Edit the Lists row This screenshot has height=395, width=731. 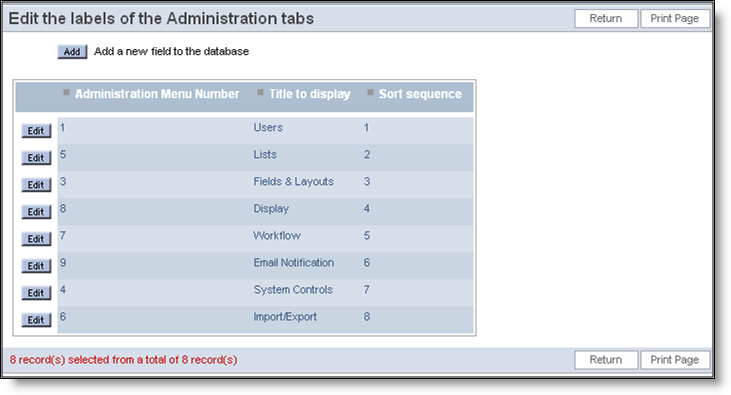(x=36, y=158)
